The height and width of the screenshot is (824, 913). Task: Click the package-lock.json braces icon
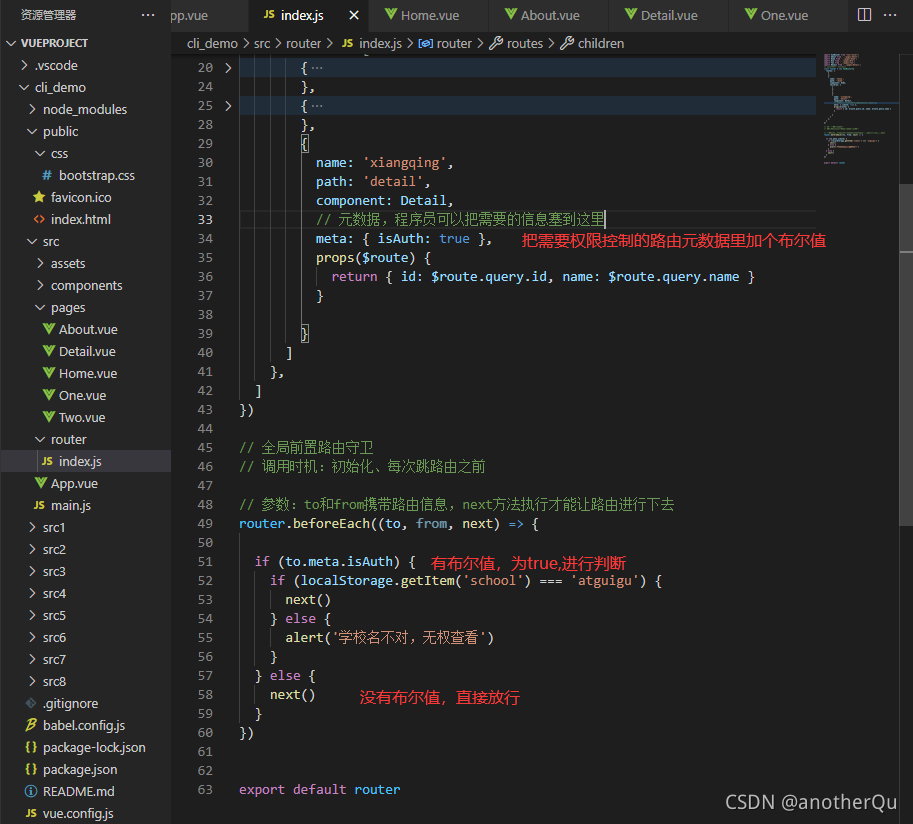(x=31, y=747)
